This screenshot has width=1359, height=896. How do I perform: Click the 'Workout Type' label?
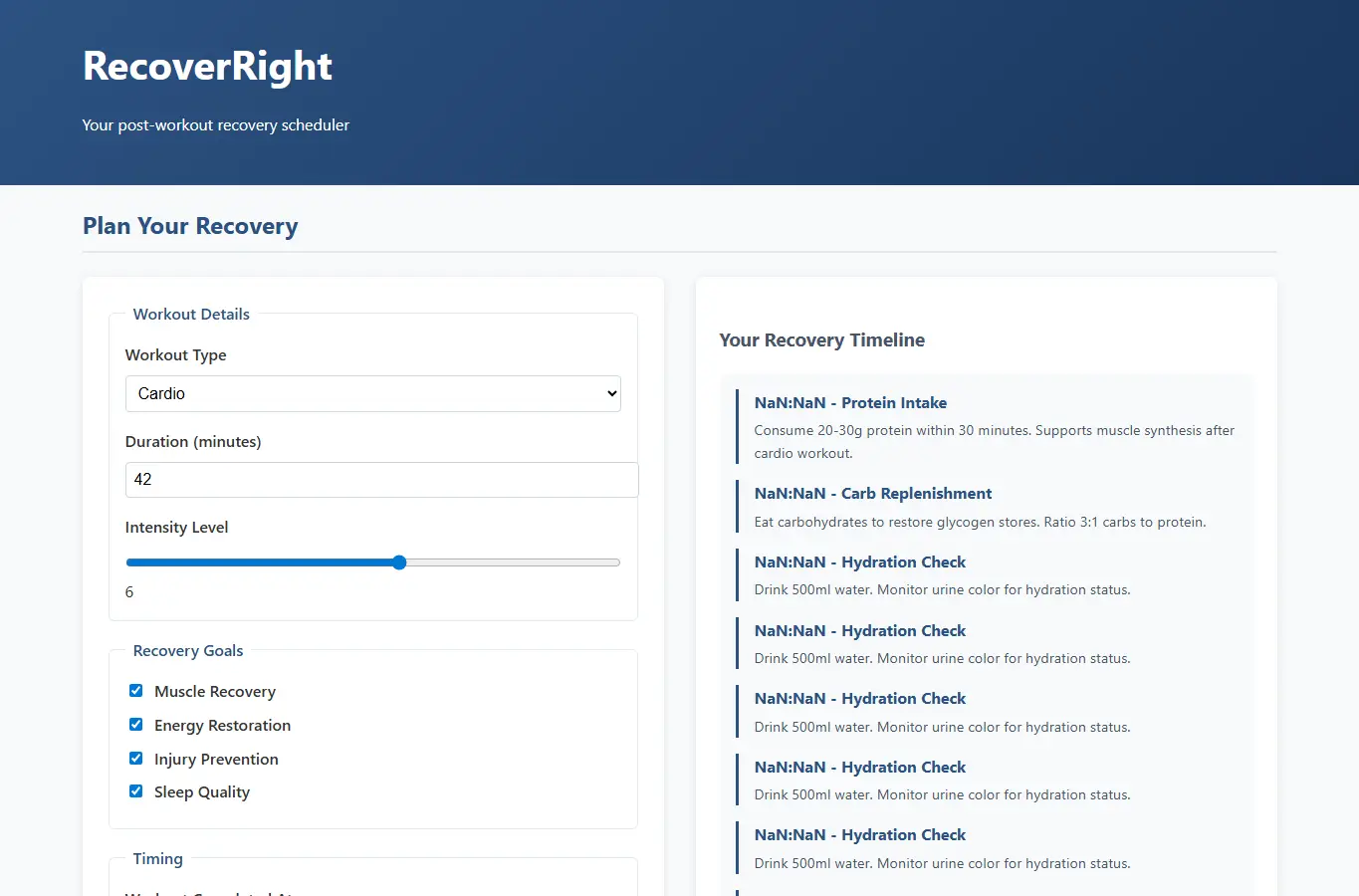point(176,355)
